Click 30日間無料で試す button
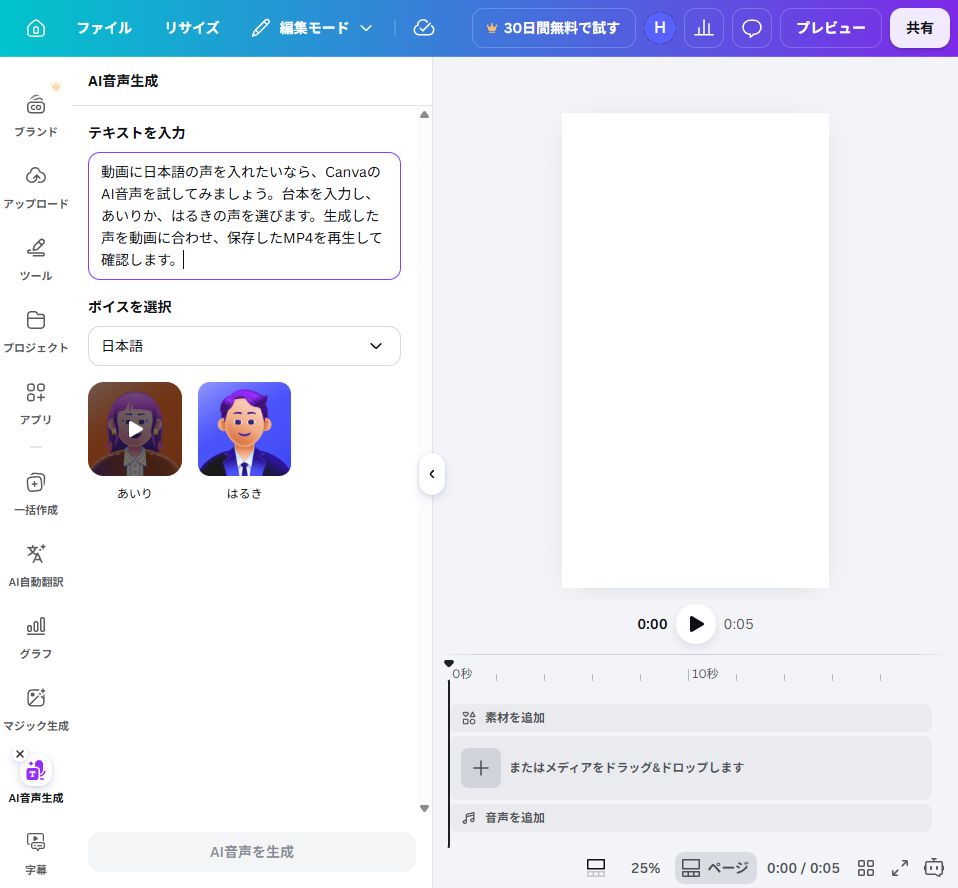This screenshot has height=888, width=958. tap(553, 28)
